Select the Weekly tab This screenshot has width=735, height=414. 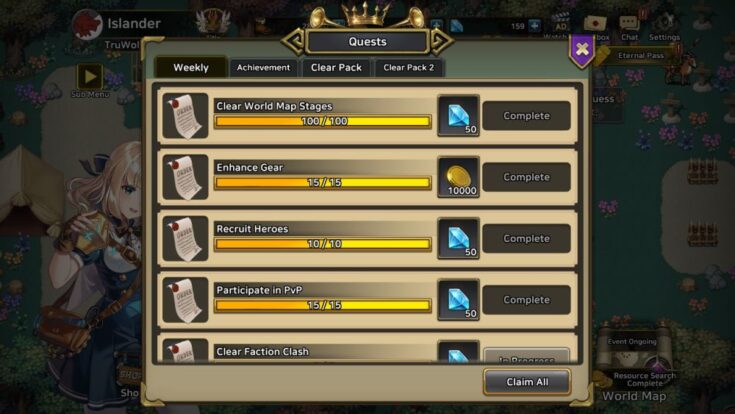[x=191, y=68]
